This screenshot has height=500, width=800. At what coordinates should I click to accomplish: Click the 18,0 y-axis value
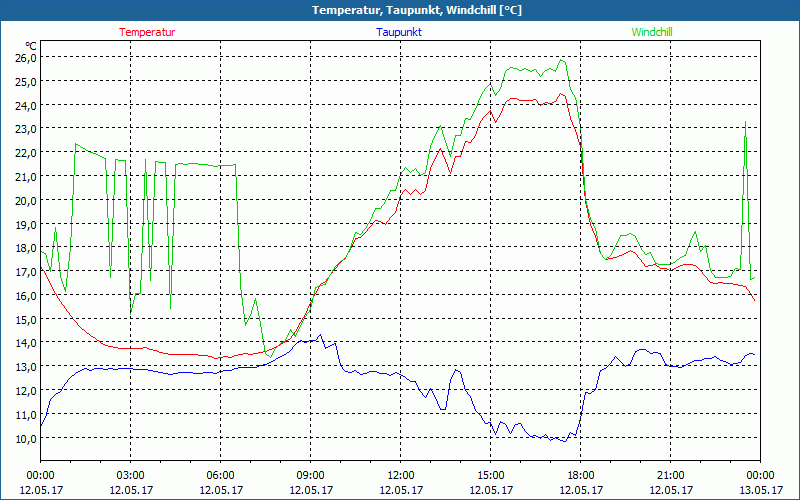26,248
